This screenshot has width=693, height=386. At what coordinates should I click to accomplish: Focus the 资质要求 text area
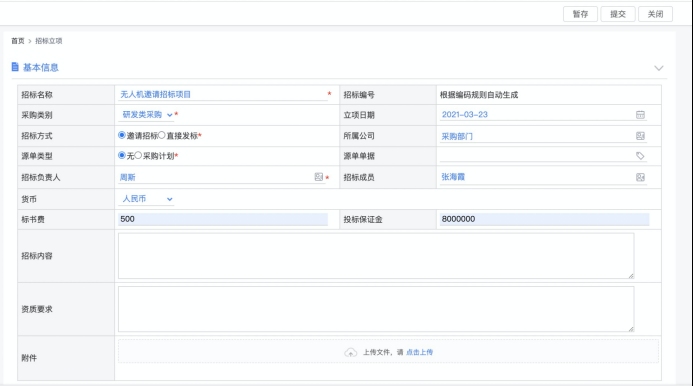coord(376,309)
